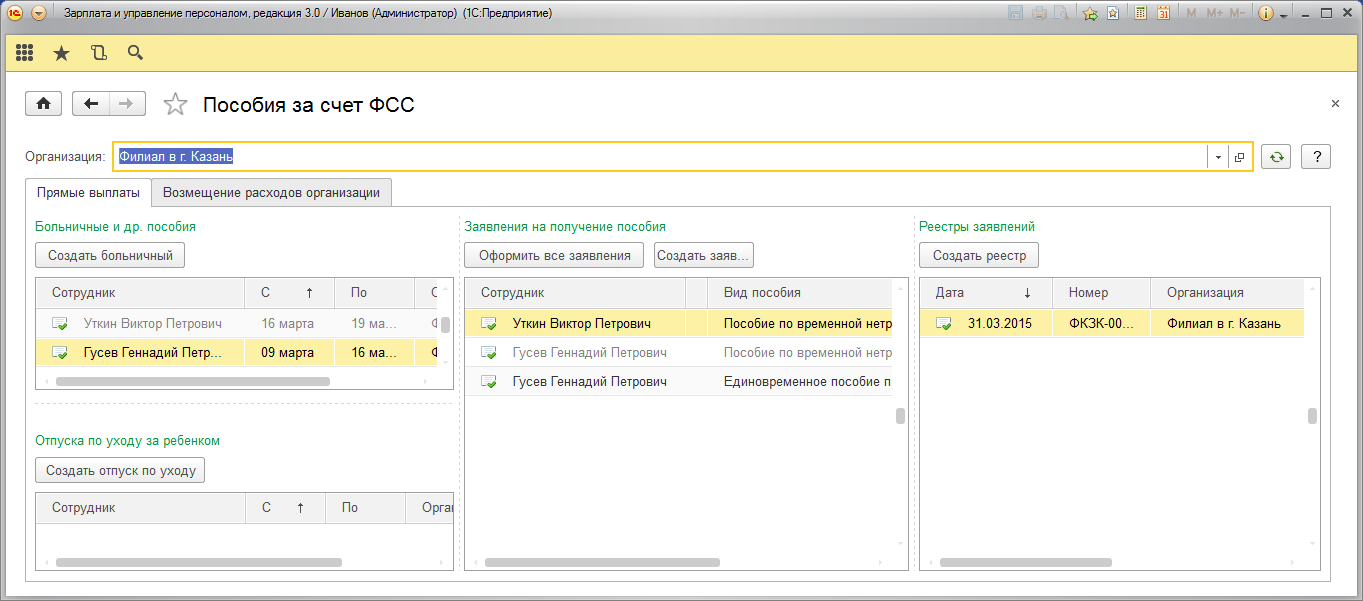Click into the Организация input field
The image size is (1363, 601).
pyautogui.click(x=660, y=157)
